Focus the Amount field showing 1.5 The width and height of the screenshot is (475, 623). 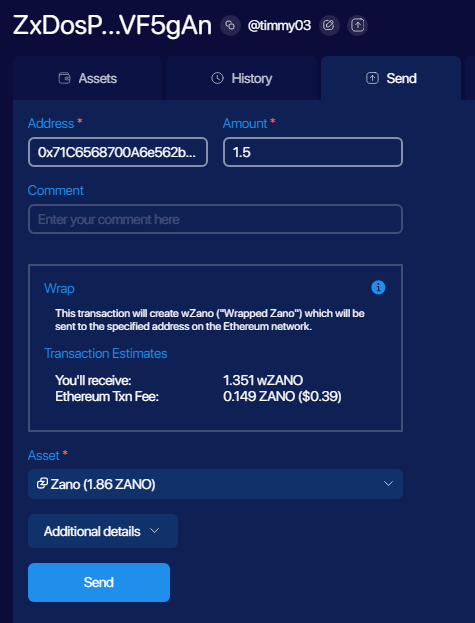point(313,152)
